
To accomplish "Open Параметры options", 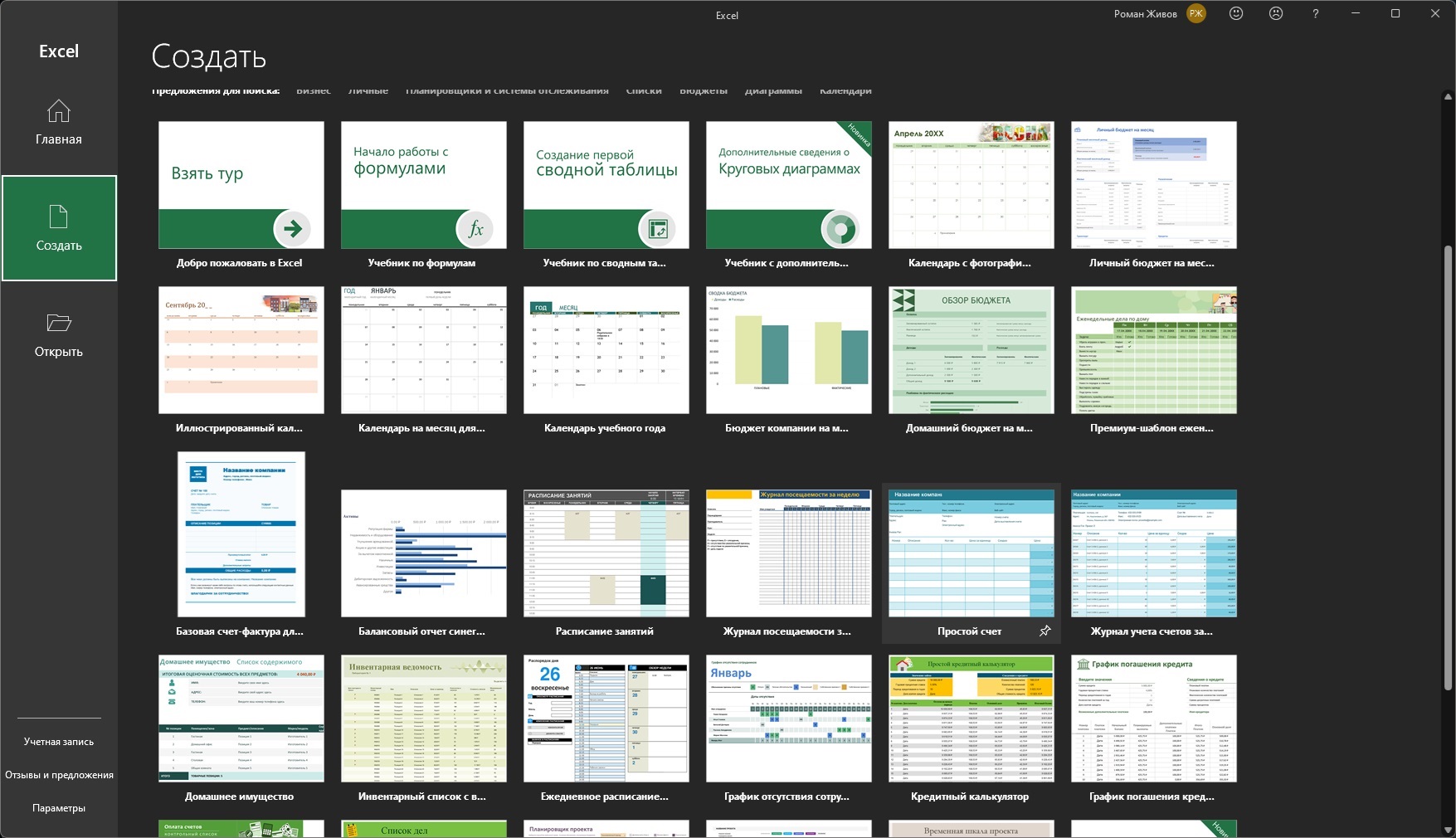I will click(59, 808).
